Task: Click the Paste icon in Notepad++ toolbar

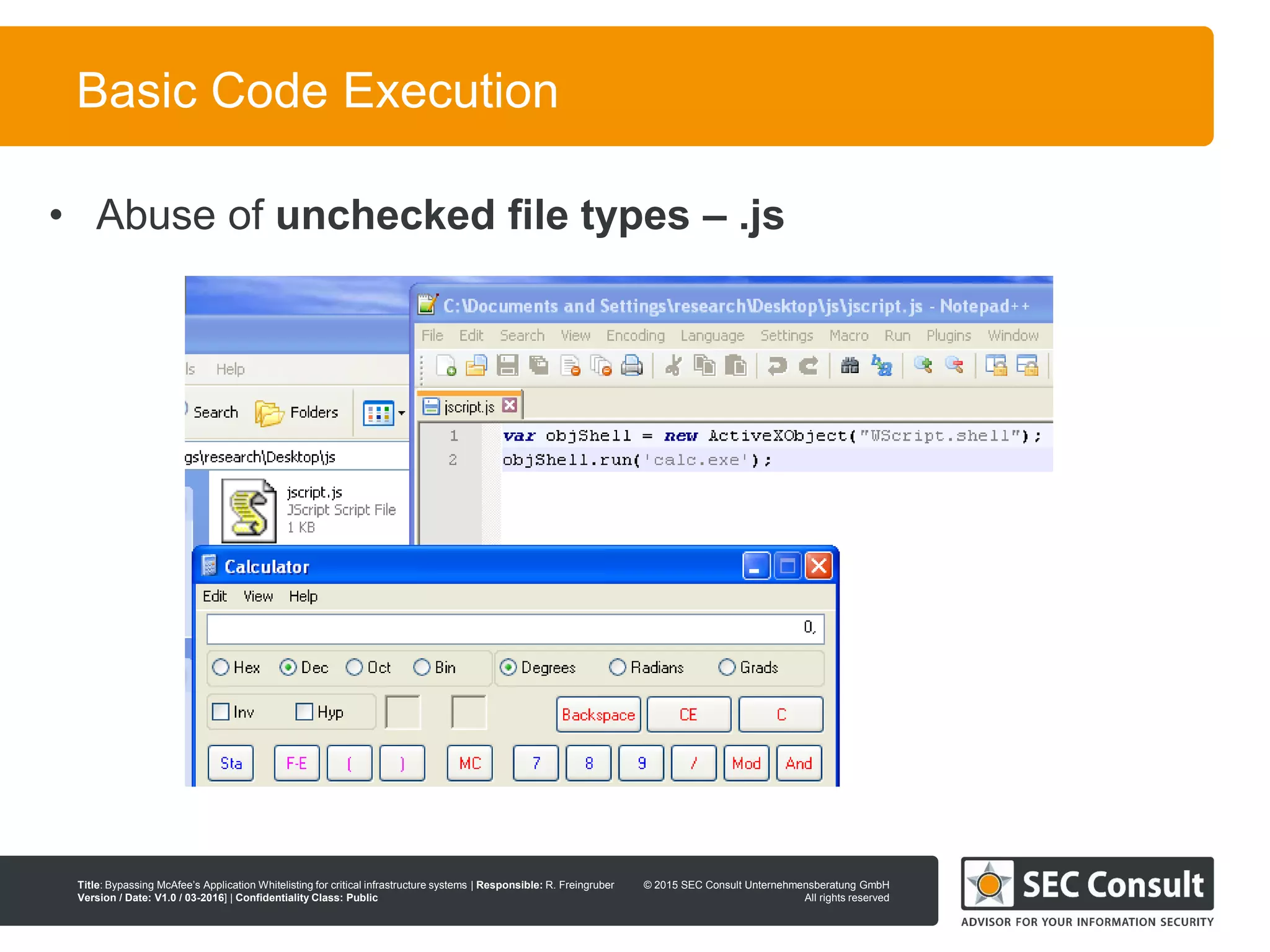Action: (735, 366)
